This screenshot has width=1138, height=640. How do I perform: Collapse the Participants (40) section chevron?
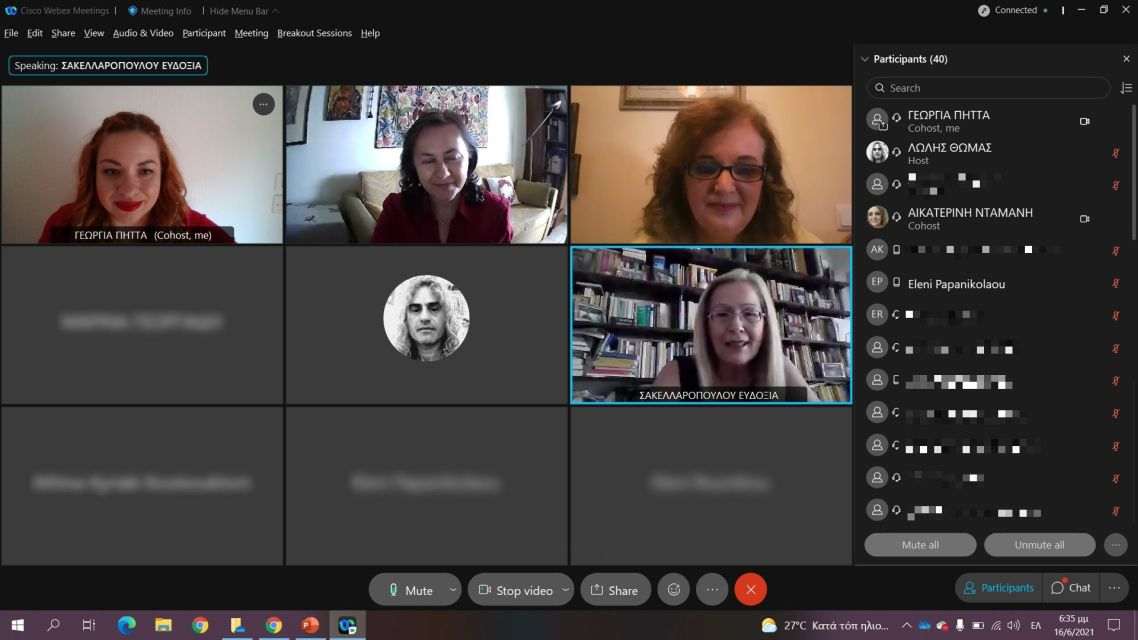coord(865,59)
